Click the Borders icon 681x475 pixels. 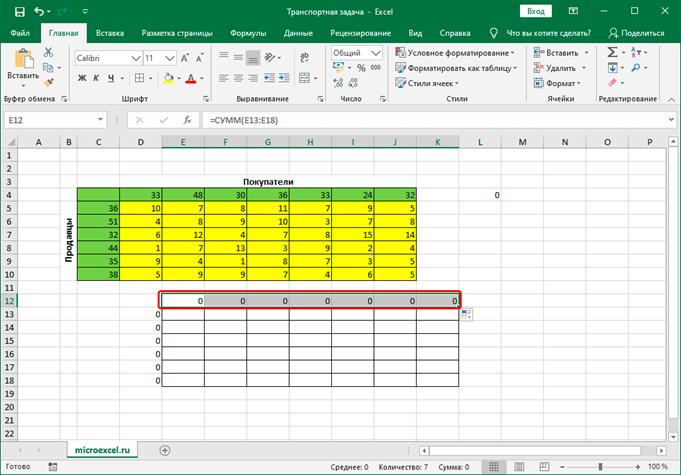(x=139, y=78)
